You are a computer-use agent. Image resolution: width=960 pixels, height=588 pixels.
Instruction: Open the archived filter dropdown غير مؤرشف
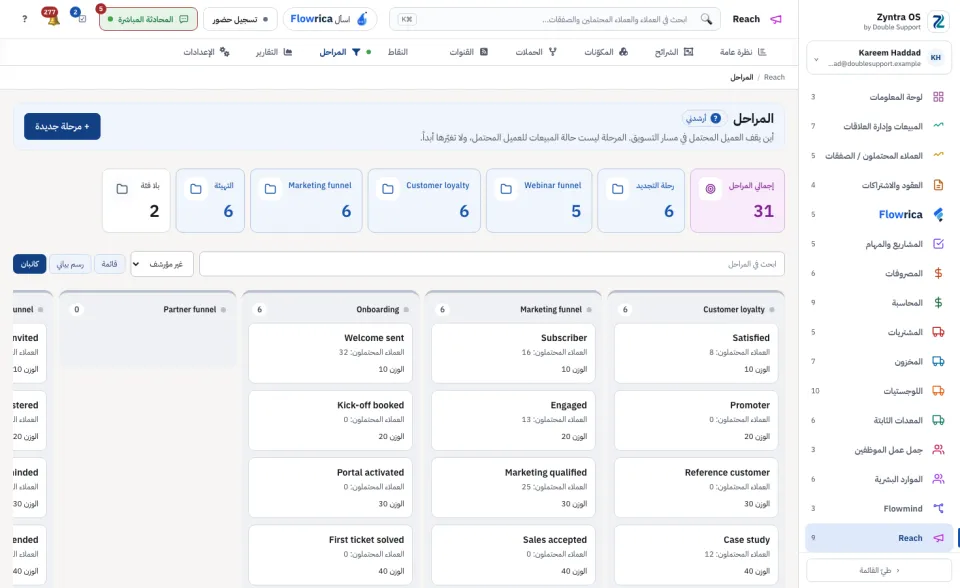point(162,264)
